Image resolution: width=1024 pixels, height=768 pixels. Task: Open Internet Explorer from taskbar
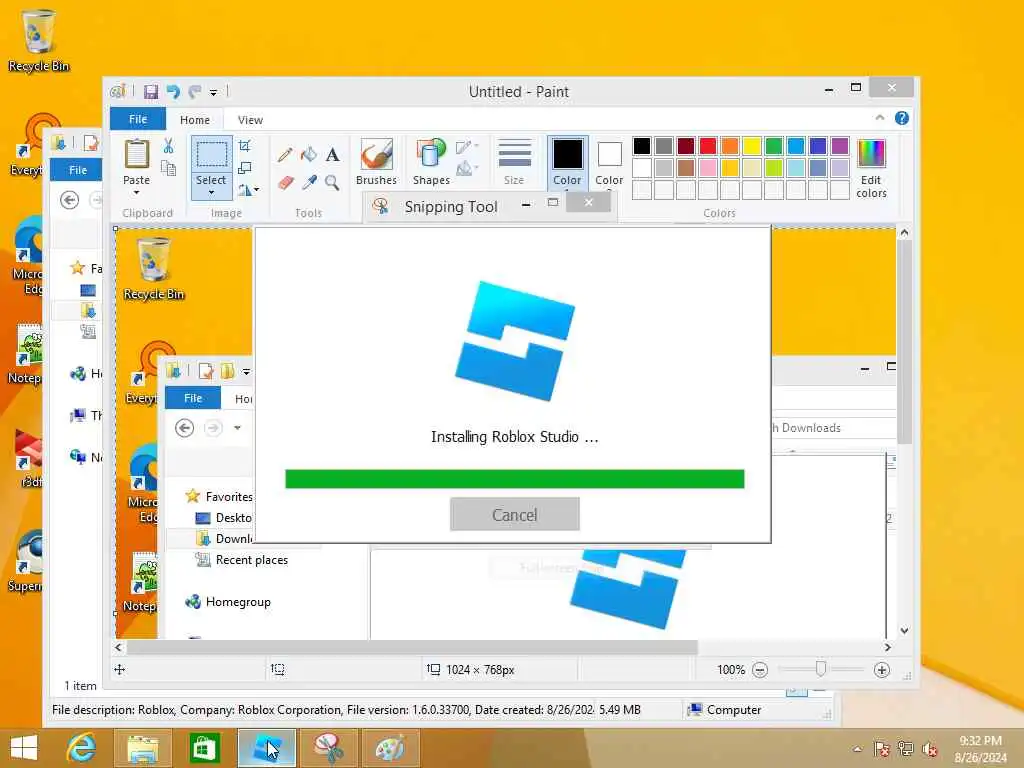pos(81,748)
